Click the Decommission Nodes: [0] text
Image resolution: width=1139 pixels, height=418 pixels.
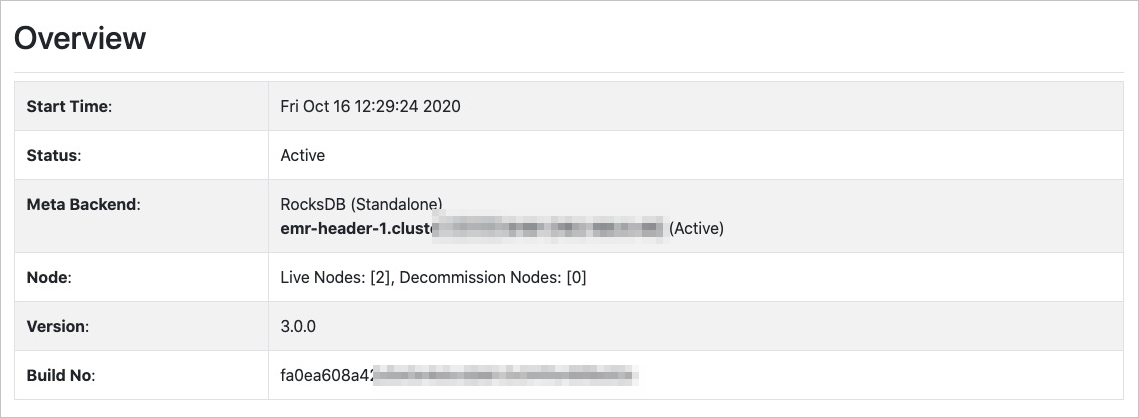click(x=493, y=277)
